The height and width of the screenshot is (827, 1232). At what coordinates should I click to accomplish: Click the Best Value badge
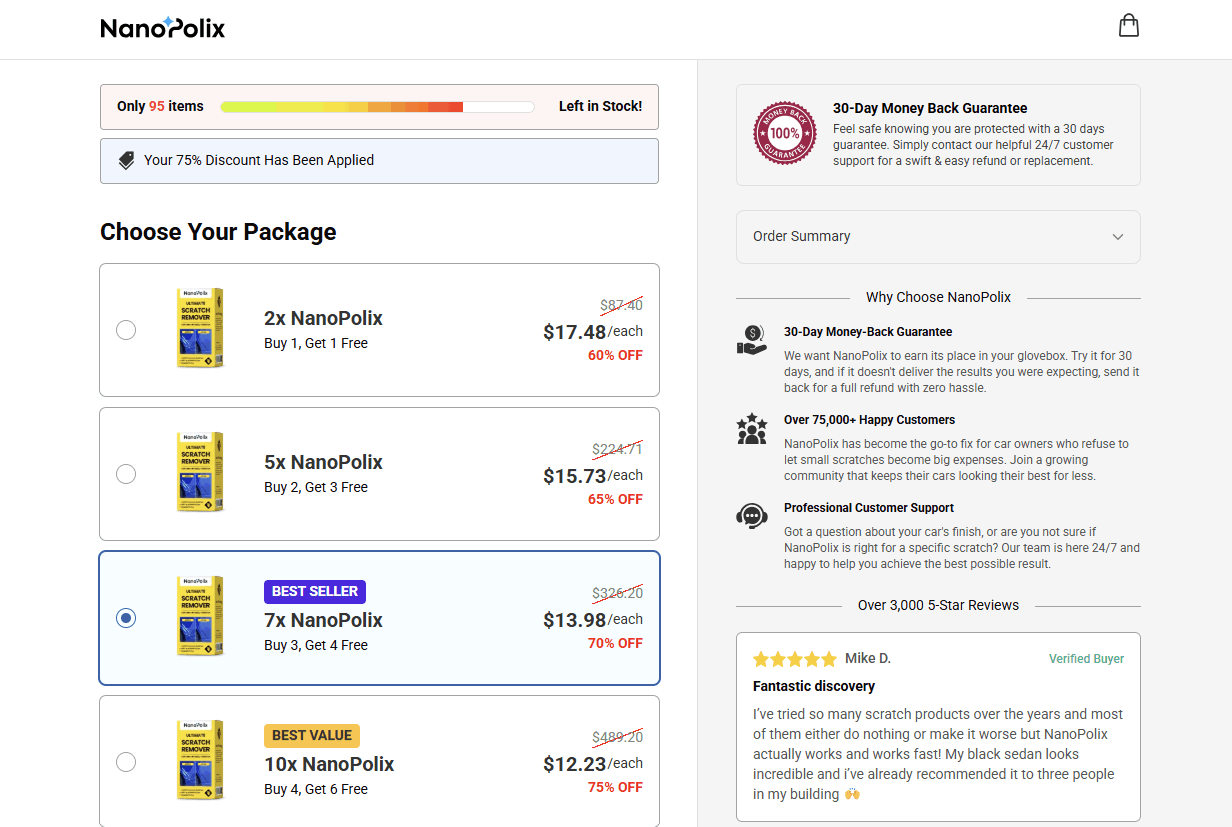click(x=312, y=735)
